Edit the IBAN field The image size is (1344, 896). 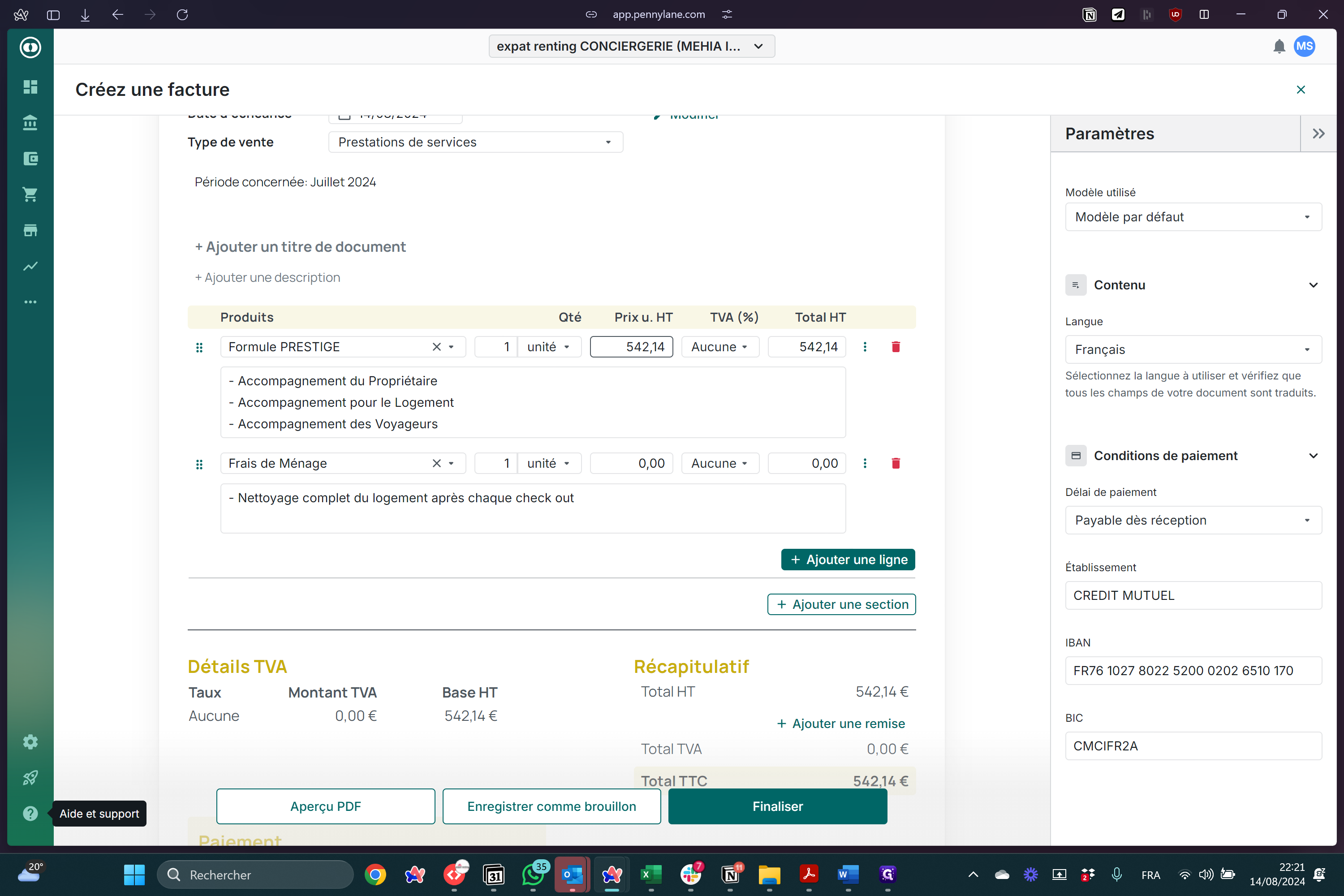(x=1193, y=671)
